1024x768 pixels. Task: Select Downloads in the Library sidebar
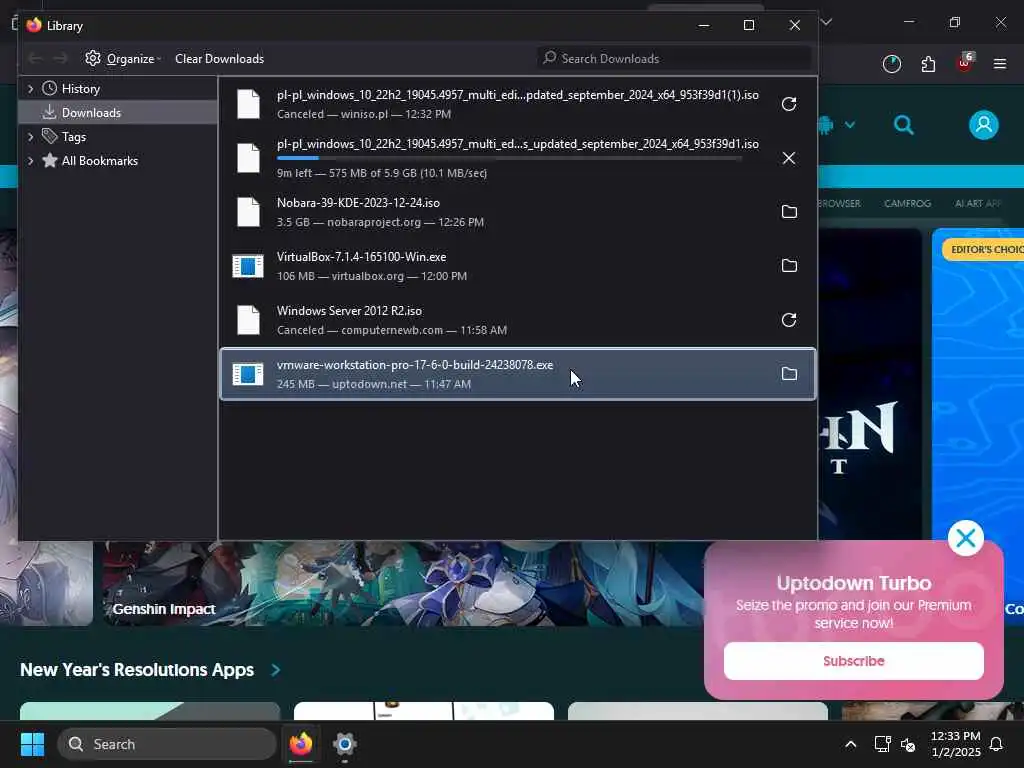91,113
